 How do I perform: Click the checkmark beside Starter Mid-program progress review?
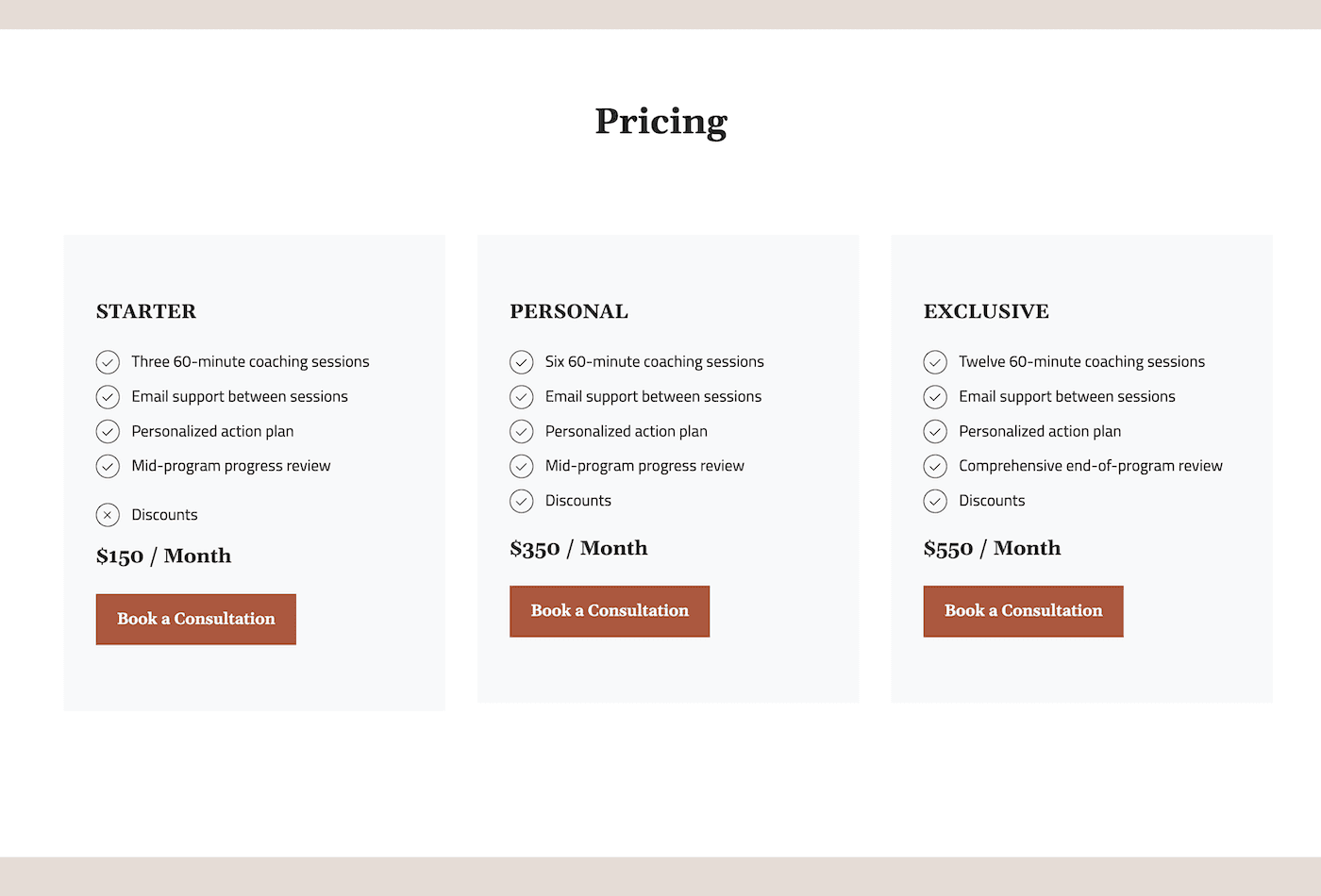(x=108, y=466)
